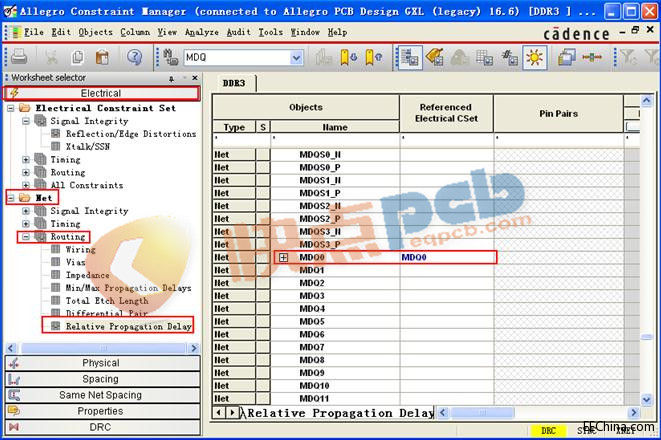
Task: Select the Relative Propagation Delay bottom tab
Action: point(340,413)
